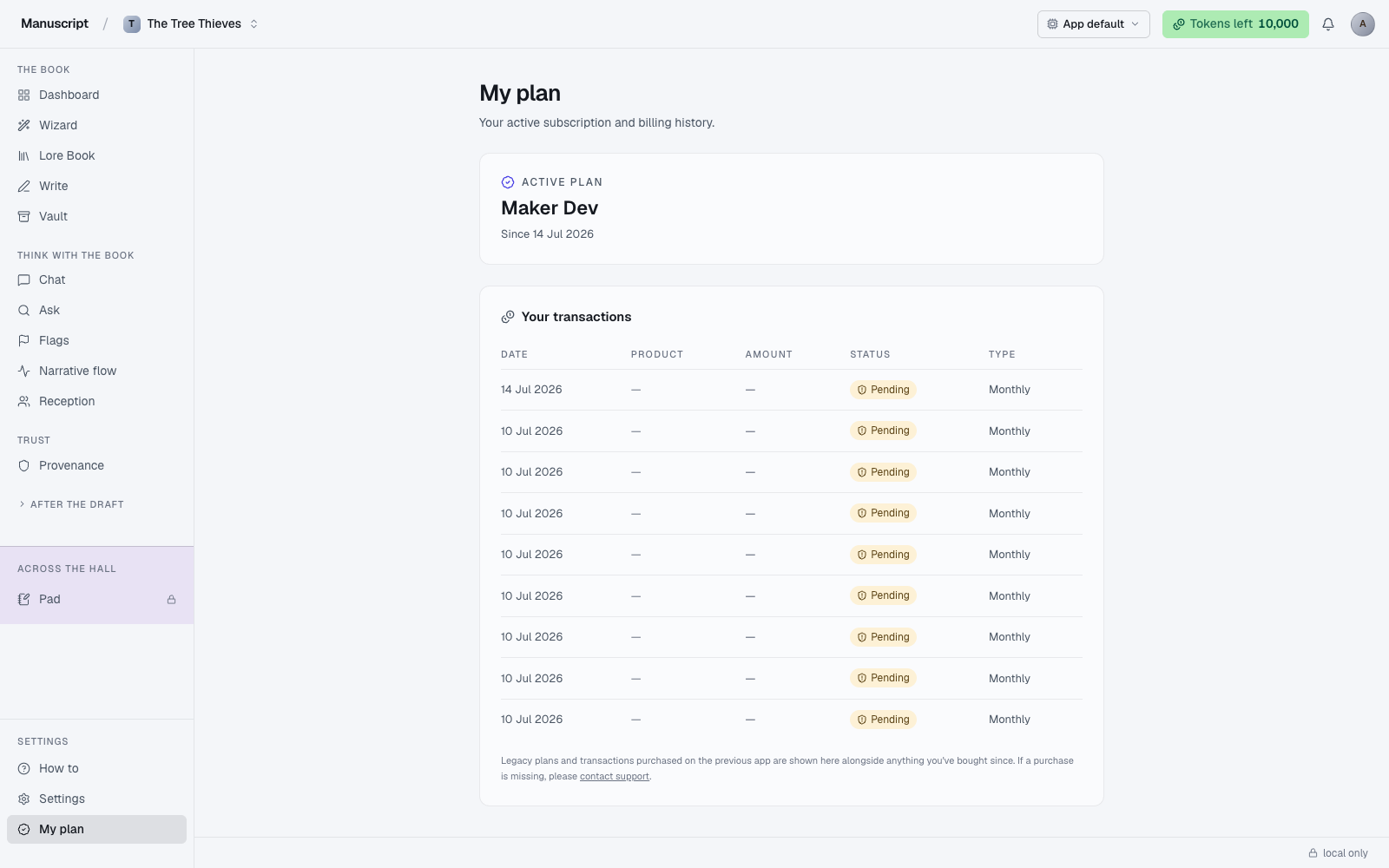Click the My plan page heading
Screen dimensions: 1389x868
coord(520,93)
